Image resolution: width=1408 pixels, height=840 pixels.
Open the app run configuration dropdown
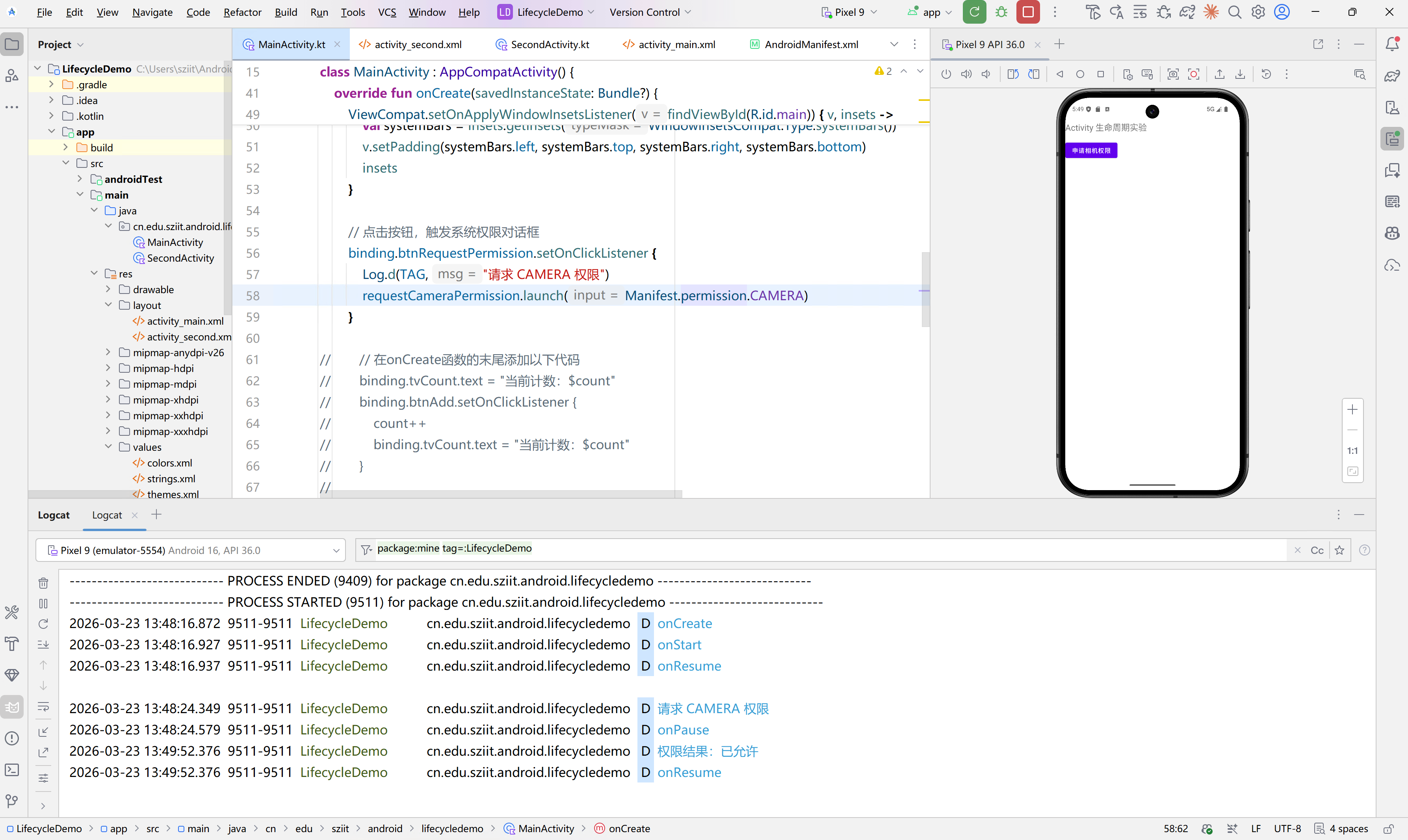930,12
